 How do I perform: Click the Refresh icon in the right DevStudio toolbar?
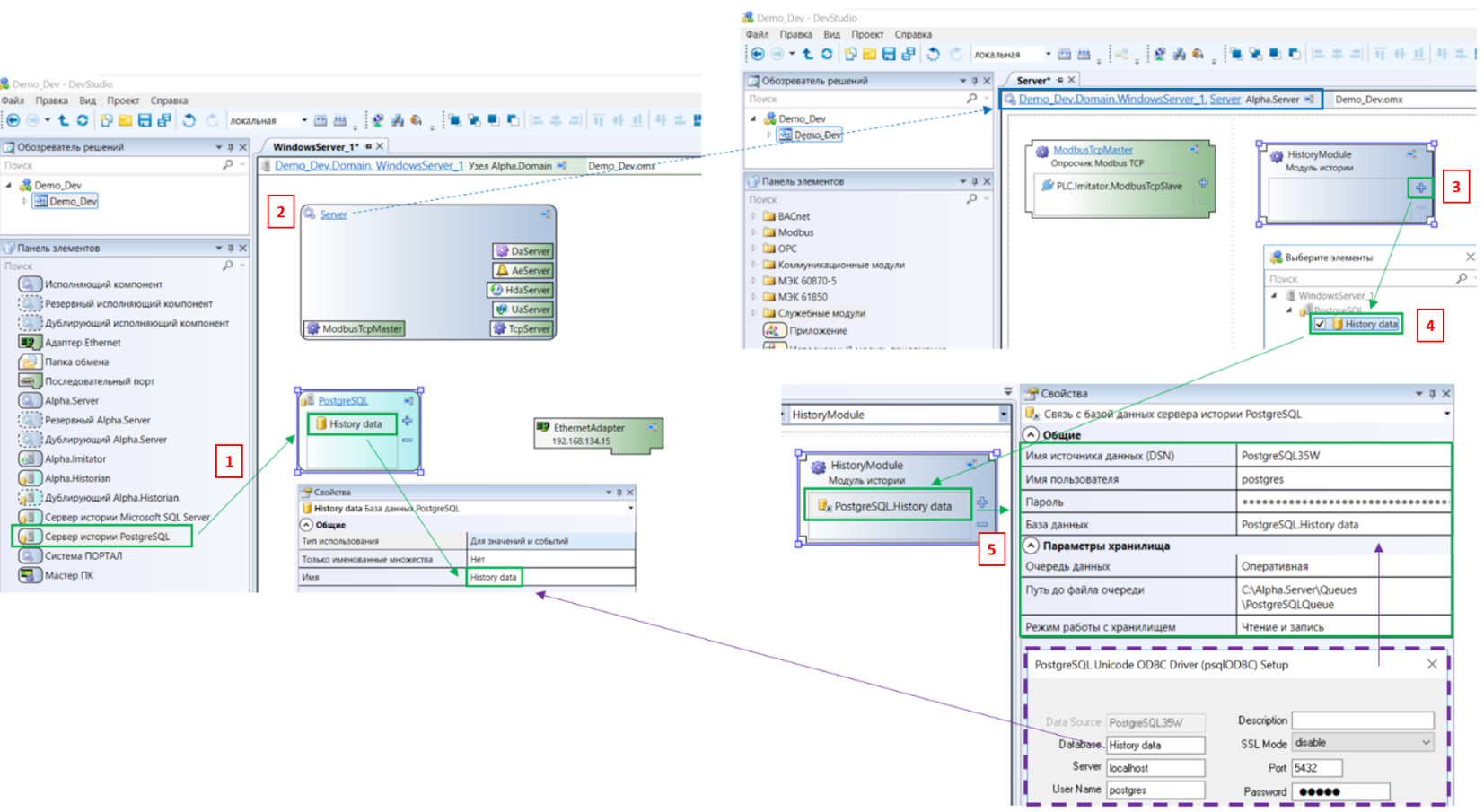pyautogui.click(x=827, y=54)
